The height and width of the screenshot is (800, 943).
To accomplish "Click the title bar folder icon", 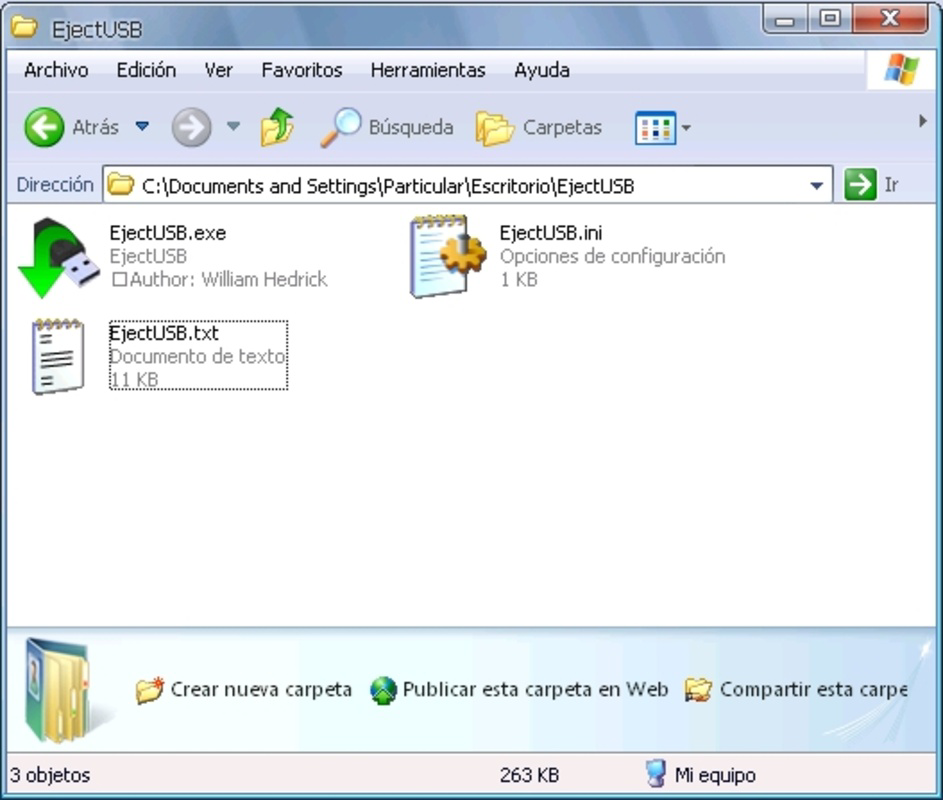I will pyautogui.click(x=24, y=26).
